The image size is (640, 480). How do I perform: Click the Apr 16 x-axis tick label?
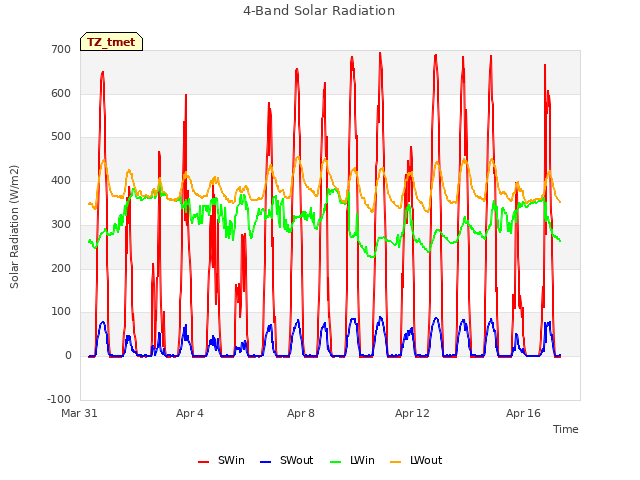click(x=523, y=413)
